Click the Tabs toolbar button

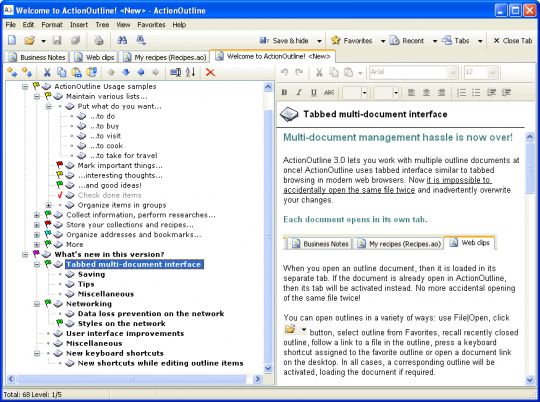[456, 41]
